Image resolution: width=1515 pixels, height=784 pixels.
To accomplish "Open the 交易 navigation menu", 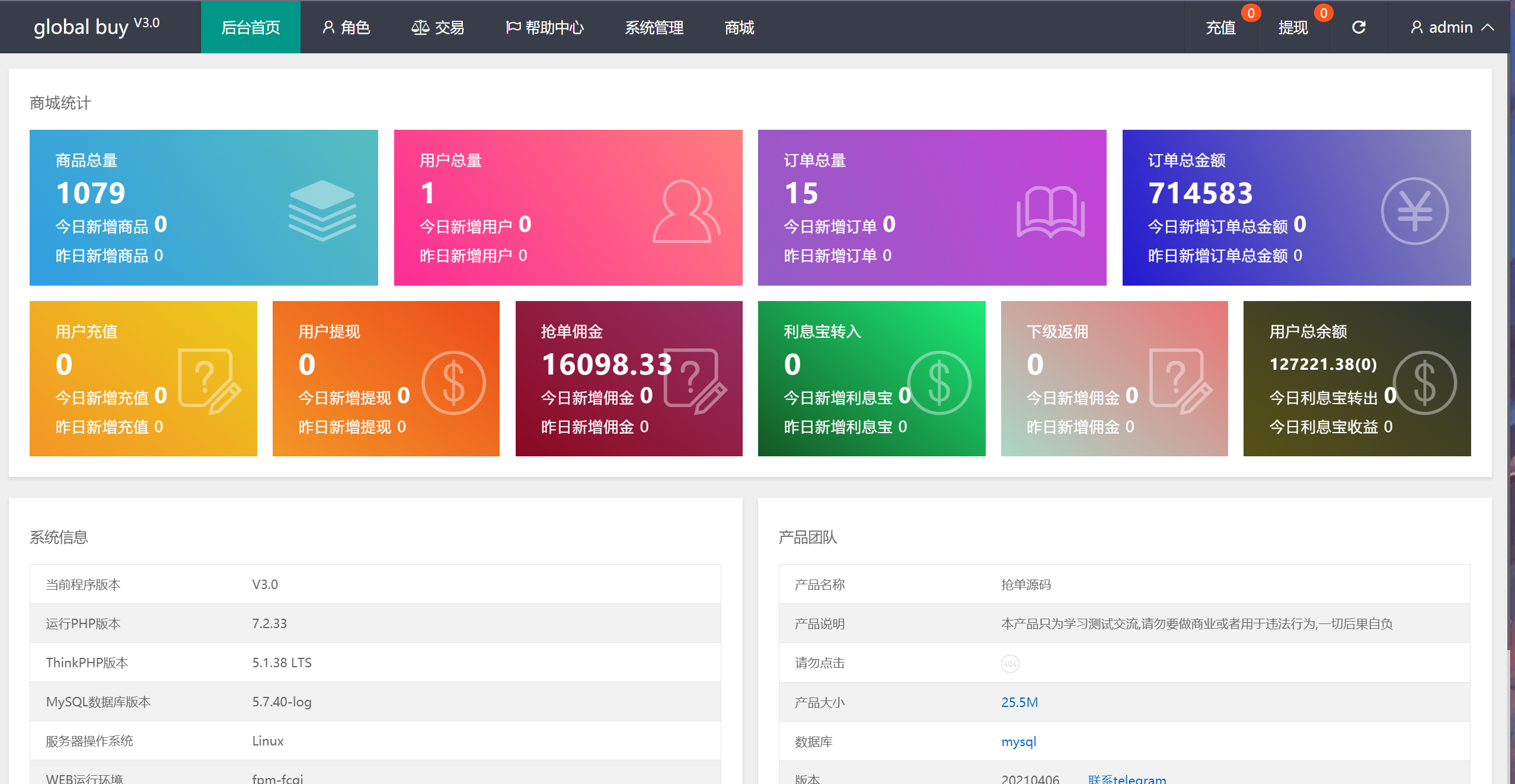I will coord(437,27).
